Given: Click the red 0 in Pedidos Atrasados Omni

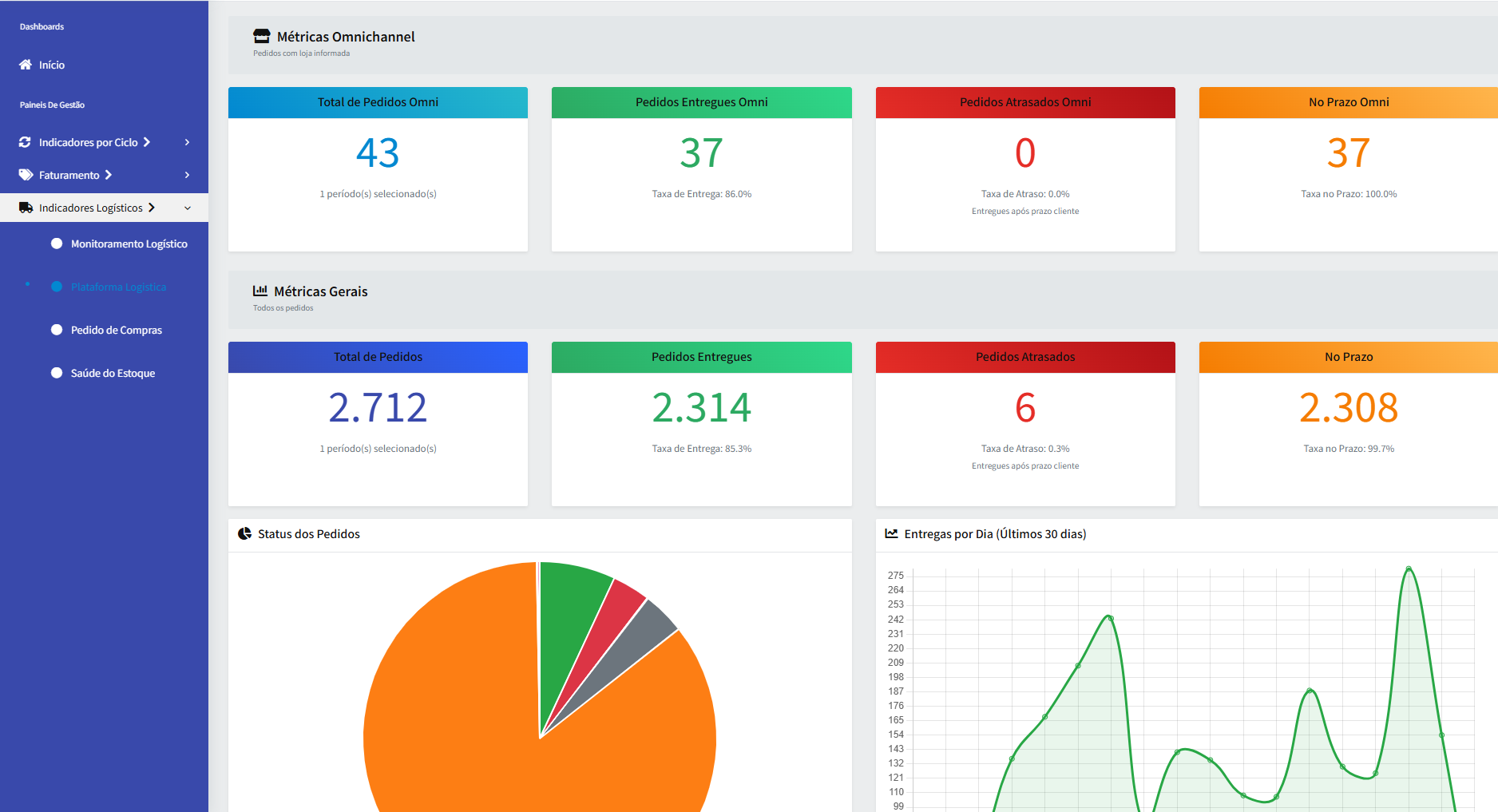Looking at the screenshot, I should [x=1025, y=152].
